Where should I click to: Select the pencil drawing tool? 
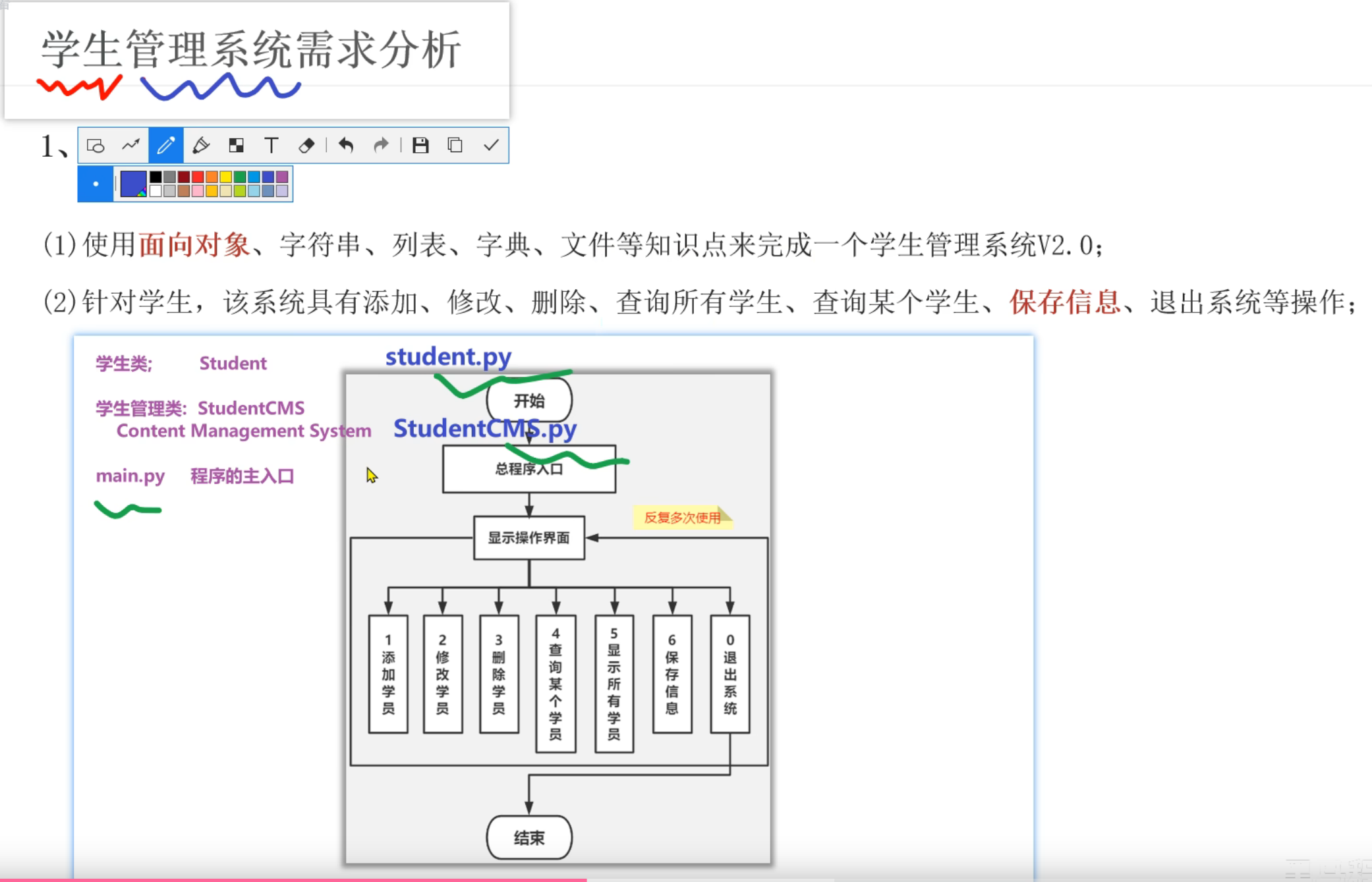pyautogui.click(x=165, y=145)
